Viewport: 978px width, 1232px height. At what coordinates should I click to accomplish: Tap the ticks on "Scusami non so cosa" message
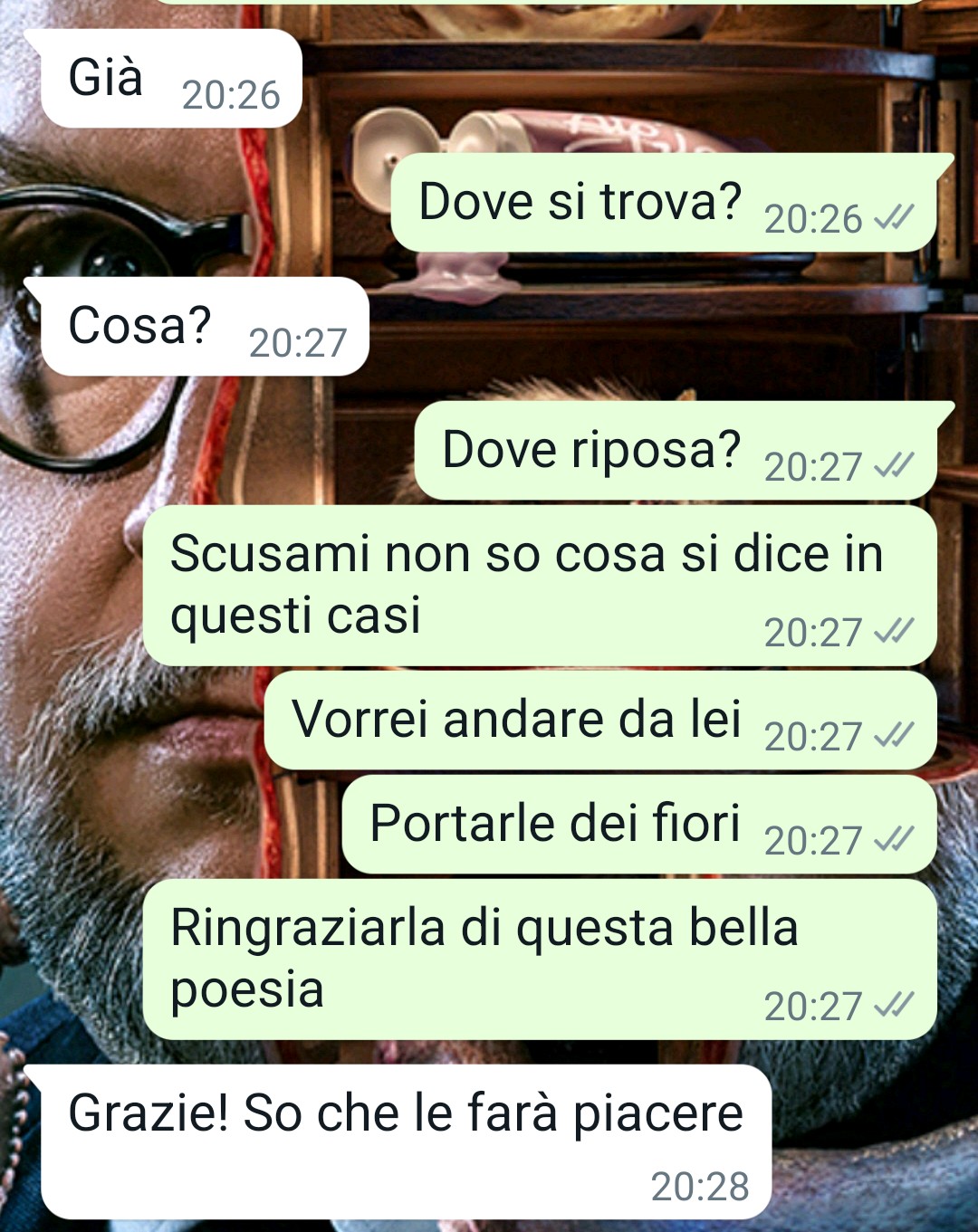click(x=893, y=632)
